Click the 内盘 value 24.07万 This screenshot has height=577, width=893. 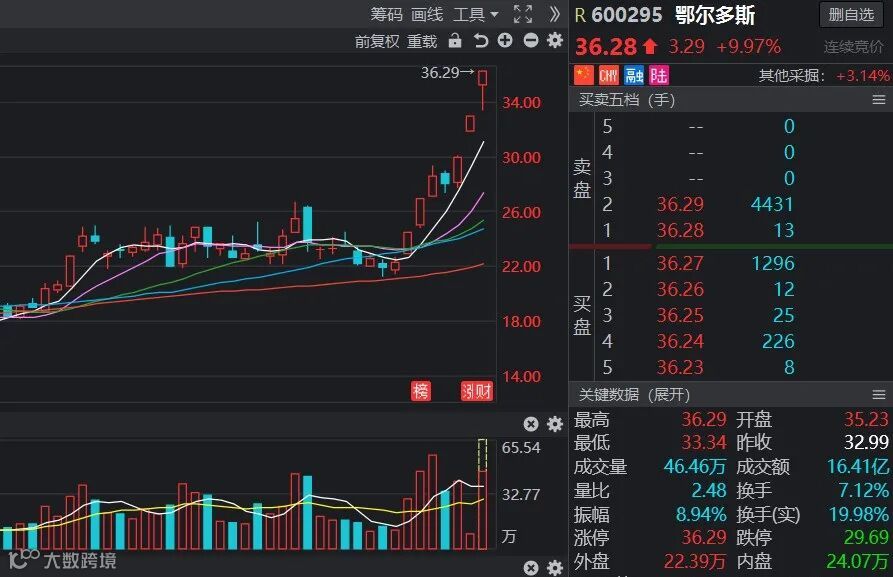coord(858,562)
